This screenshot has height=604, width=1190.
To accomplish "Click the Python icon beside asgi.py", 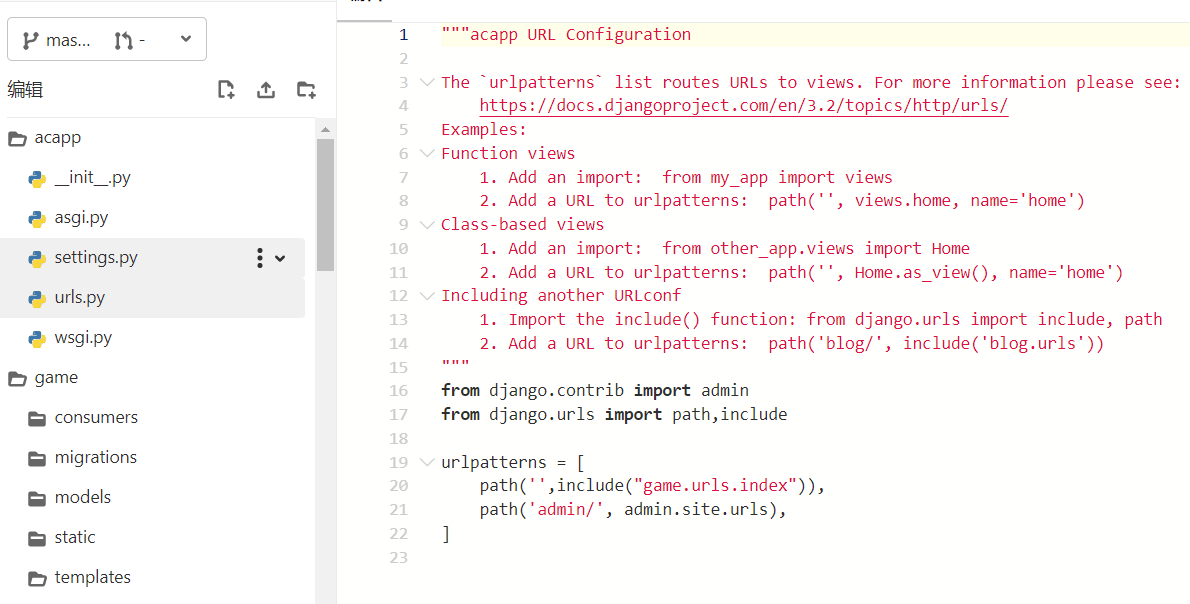I will tap(37, 218).
